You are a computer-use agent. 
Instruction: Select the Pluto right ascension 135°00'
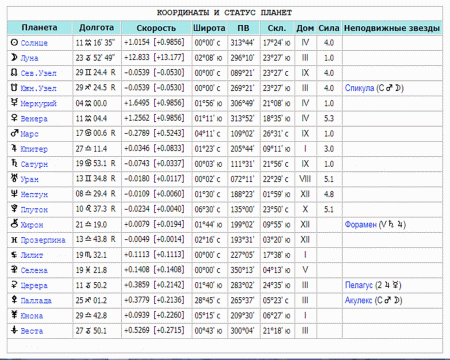(242, 209)
